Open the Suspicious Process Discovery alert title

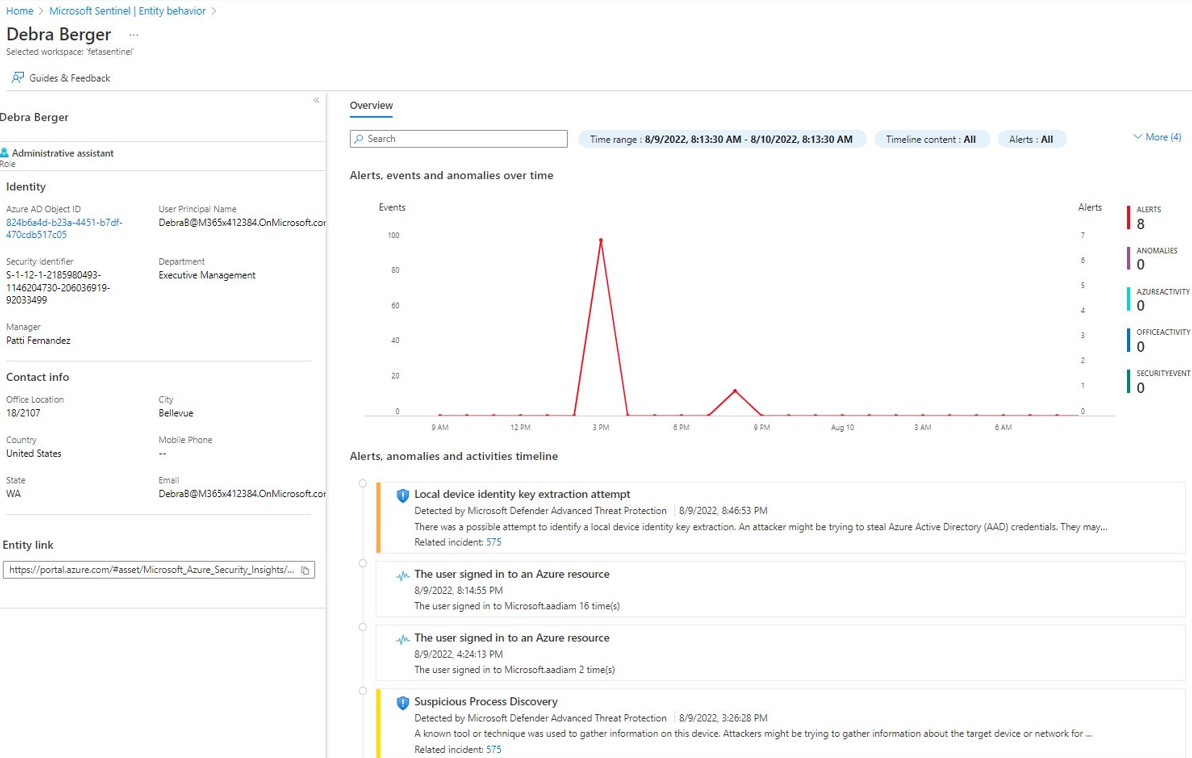pyautogui.click(x=486, y=702)
